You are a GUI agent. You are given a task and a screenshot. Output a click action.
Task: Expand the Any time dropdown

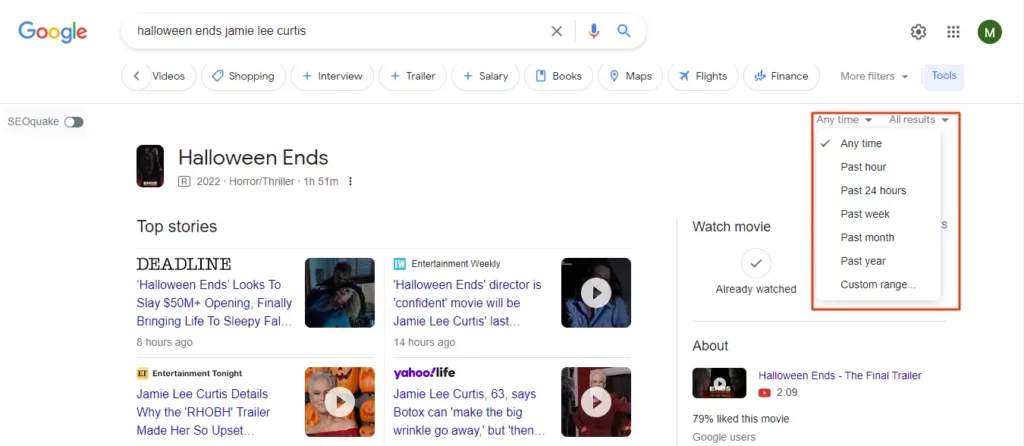click(844, 119)
